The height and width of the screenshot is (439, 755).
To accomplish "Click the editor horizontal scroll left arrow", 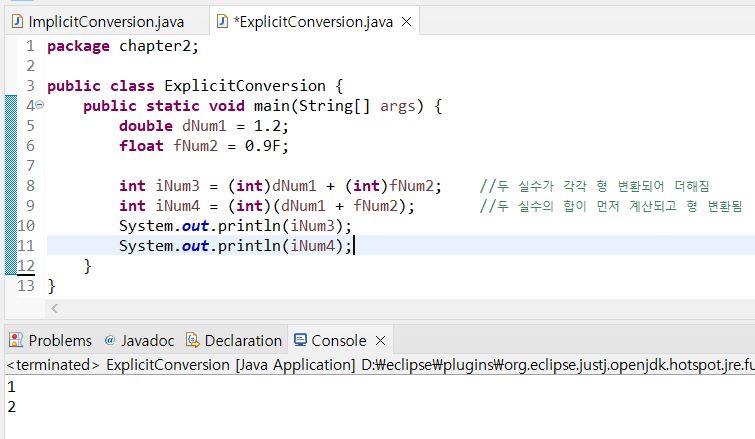I will click(54, 309).
